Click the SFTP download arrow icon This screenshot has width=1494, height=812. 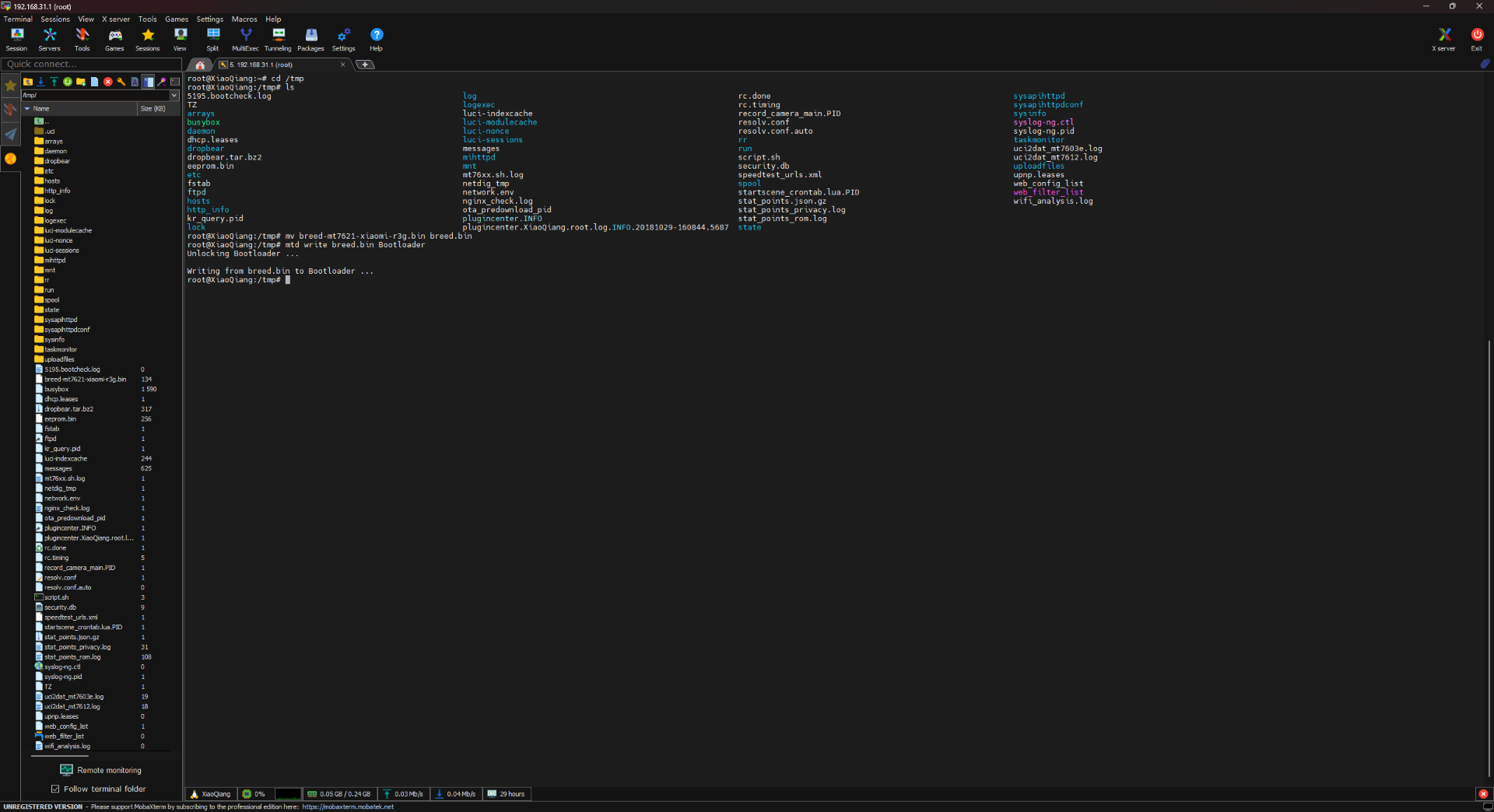[41, 82]
